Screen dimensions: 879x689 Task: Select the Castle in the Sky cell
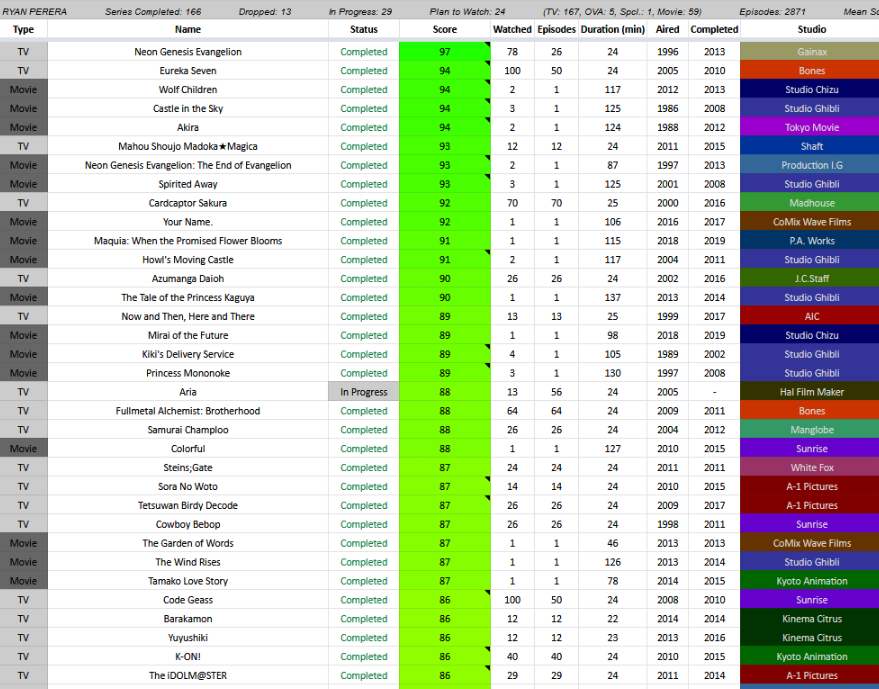188,108
